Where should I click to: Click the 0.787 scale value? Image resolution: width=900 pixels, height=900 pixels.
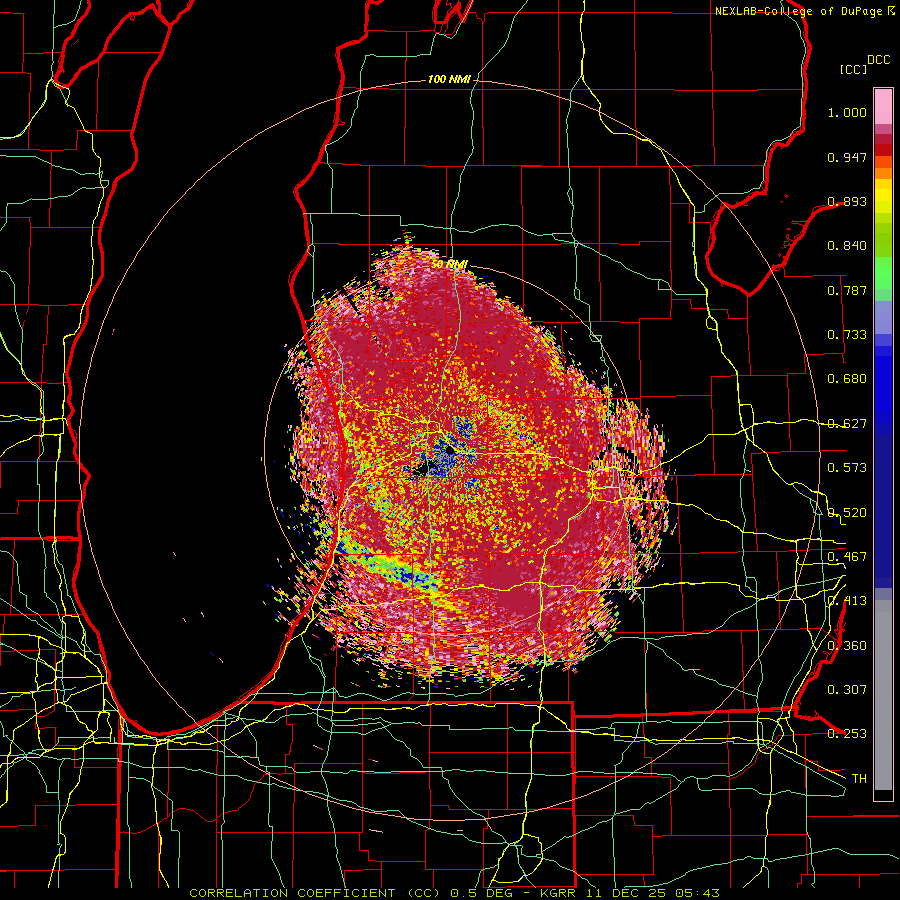(847, 290)
